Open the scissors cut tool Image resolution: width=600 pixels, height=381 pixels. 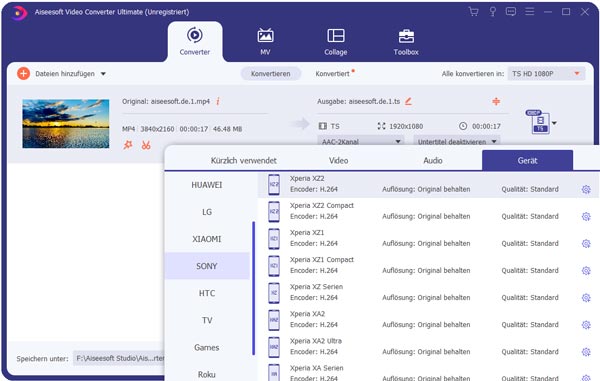(146, 145)
